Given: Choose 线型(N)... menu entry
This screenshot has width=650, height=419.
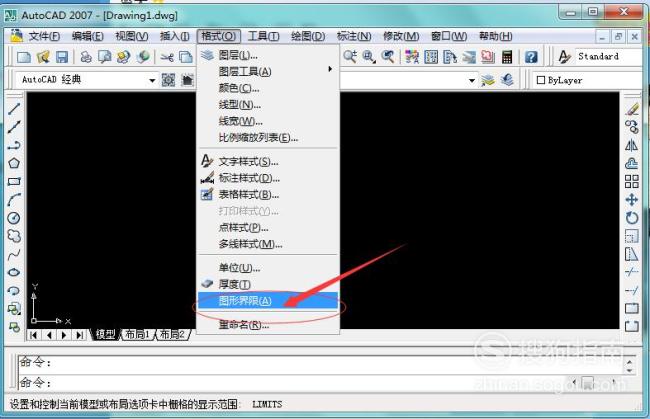Looking at the screenshot, I should pyautogui.click(x=268, y=104).
